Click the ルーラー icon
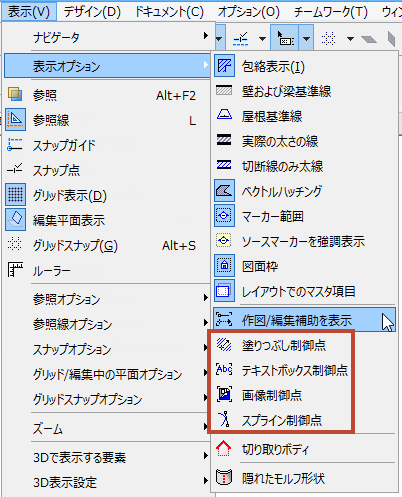The image size is (402, 497). coord(15,270)
